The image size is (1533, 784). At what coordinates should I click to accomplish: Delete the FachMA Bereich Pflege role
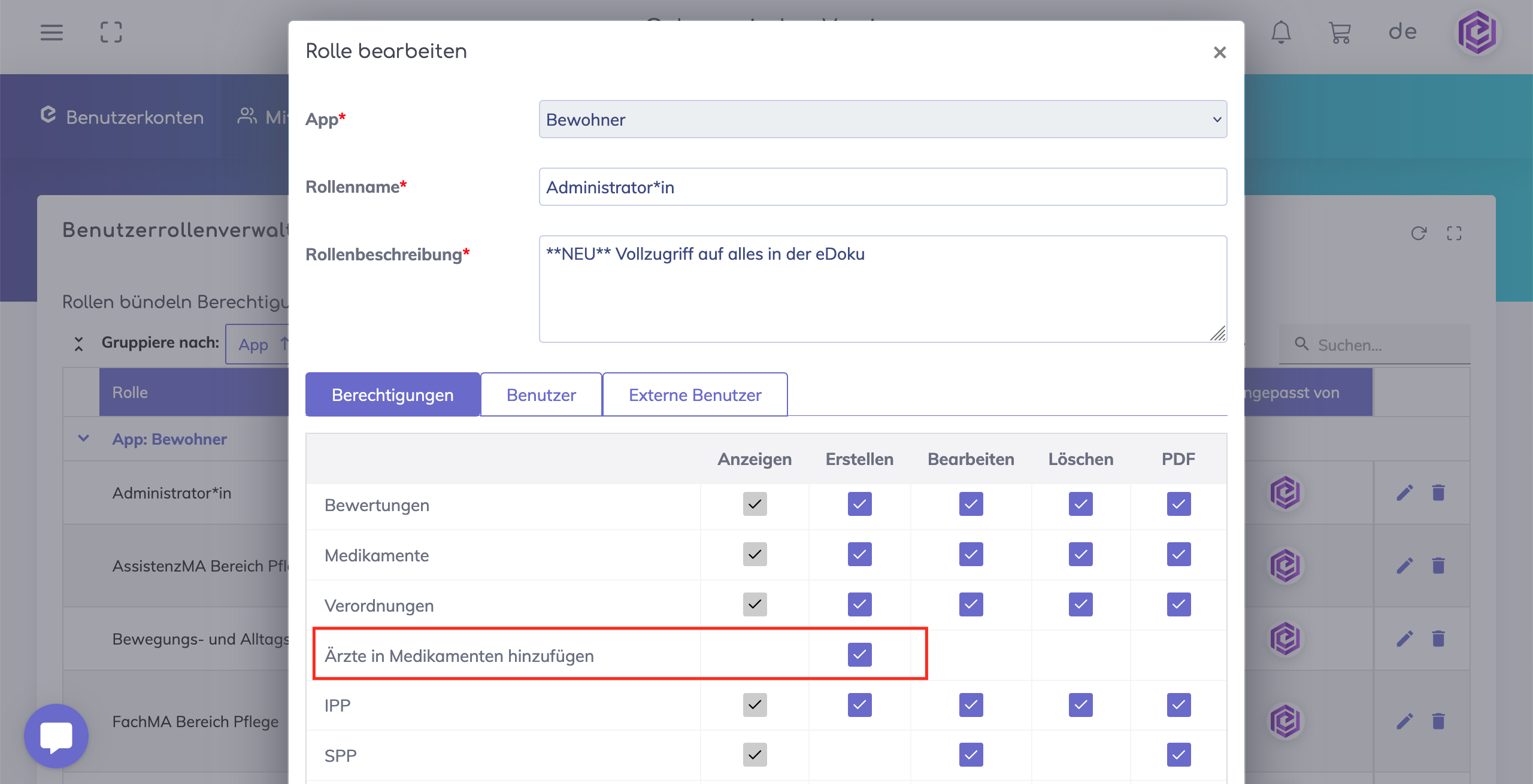coord(1438,721)
